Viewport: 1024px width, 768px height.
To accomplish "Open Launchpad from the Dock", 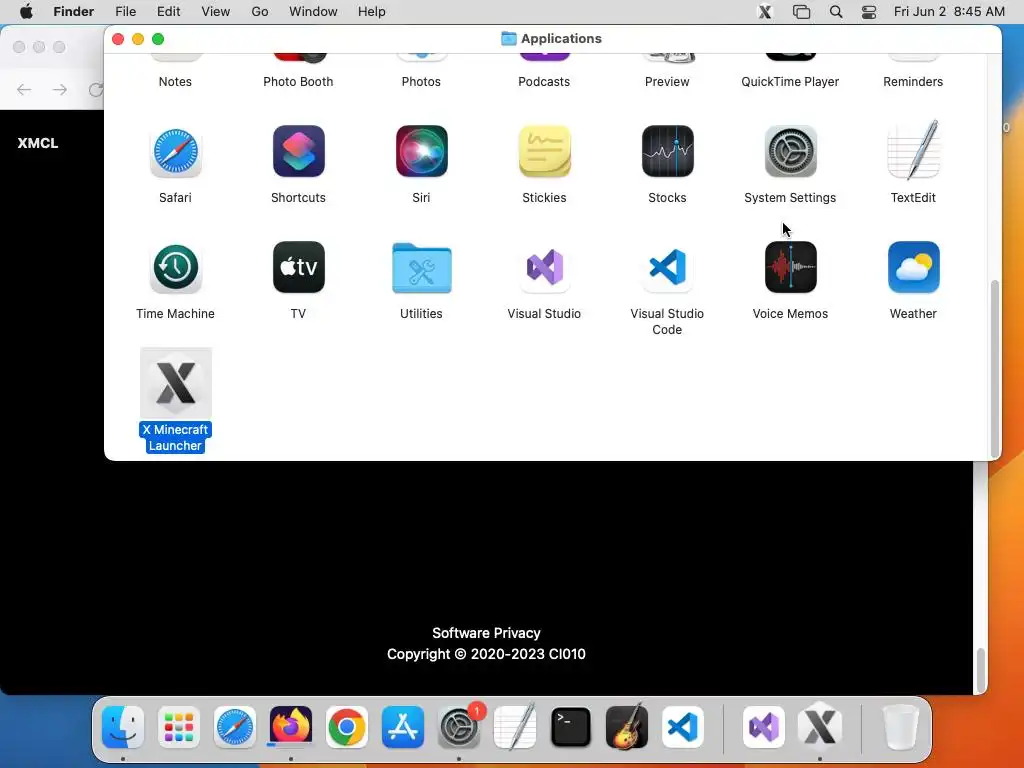I will click(x=178, y=727).
